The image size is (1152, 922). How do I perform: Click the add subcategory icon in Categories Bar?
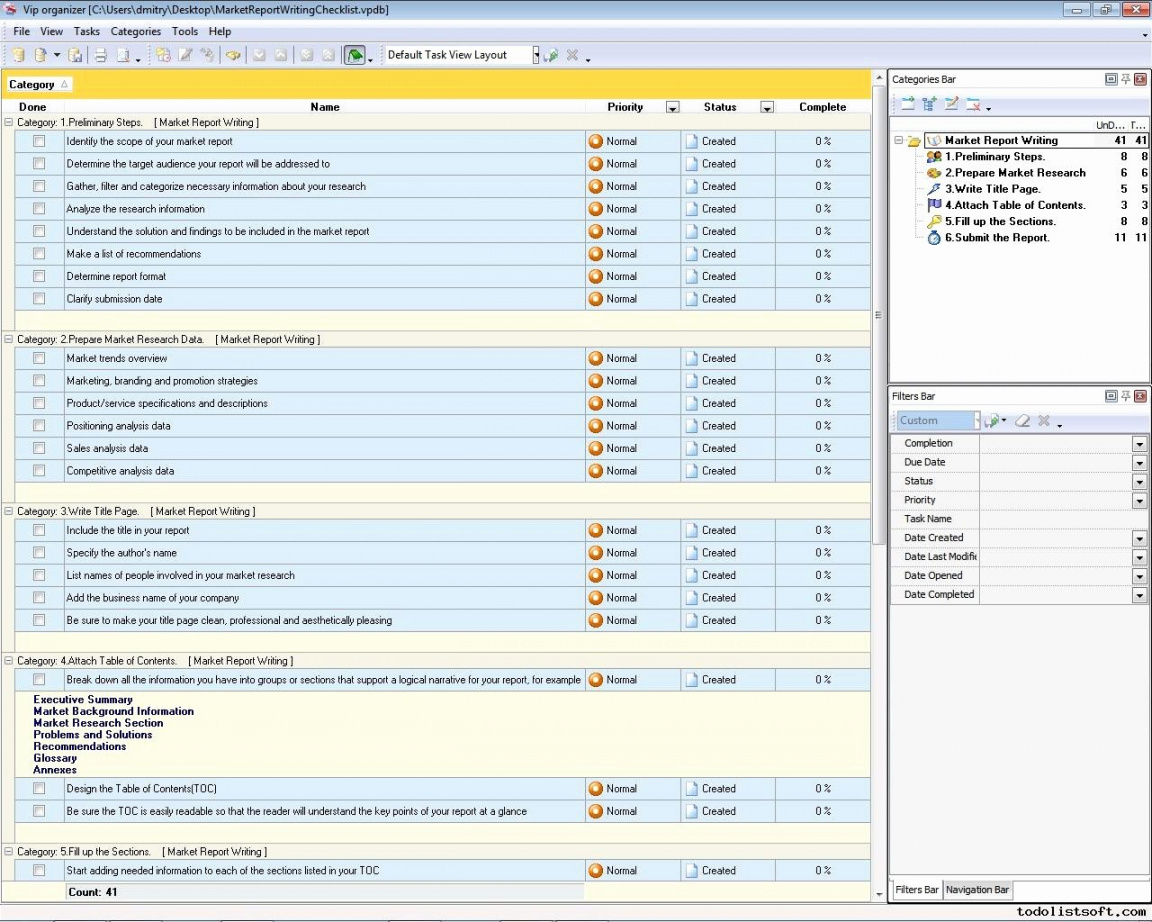(929, 104)
